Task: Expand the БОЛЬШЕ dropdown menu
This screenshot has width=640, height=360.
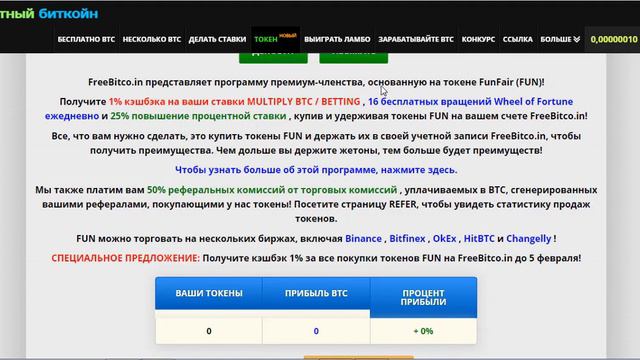Action: coord(560,40)
